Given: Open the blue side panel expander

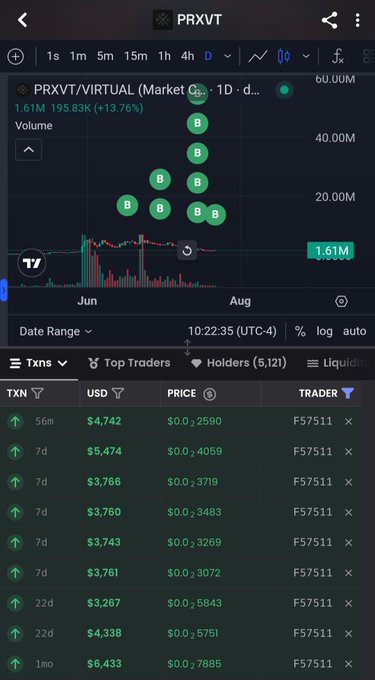Looking at the screenshot, I should pyautogui.click(x=3, y=290).
